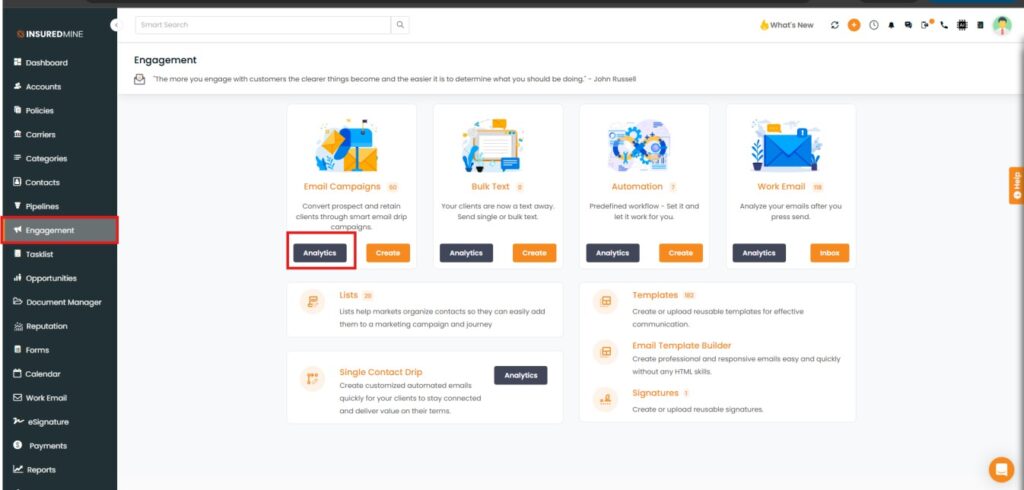The image size is (1024, 490).
Task: Select Document Manager in the sidebar
Action: [x=63, y=302]
